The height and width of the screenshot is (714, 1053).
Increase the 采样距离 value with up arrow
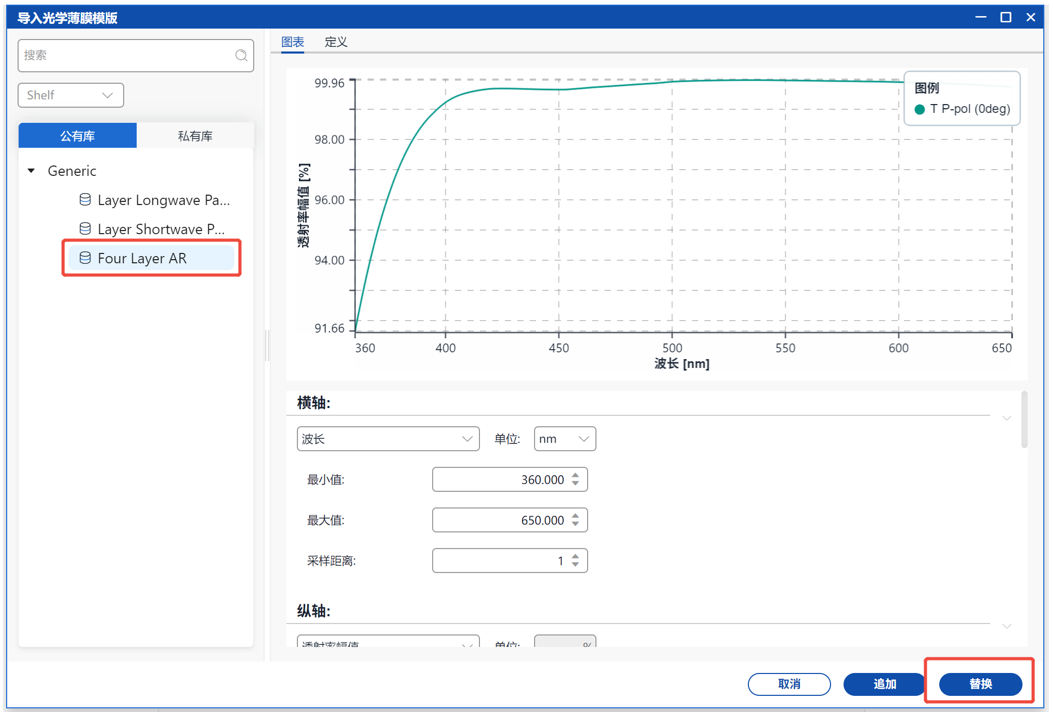click(x=576, y=556)
